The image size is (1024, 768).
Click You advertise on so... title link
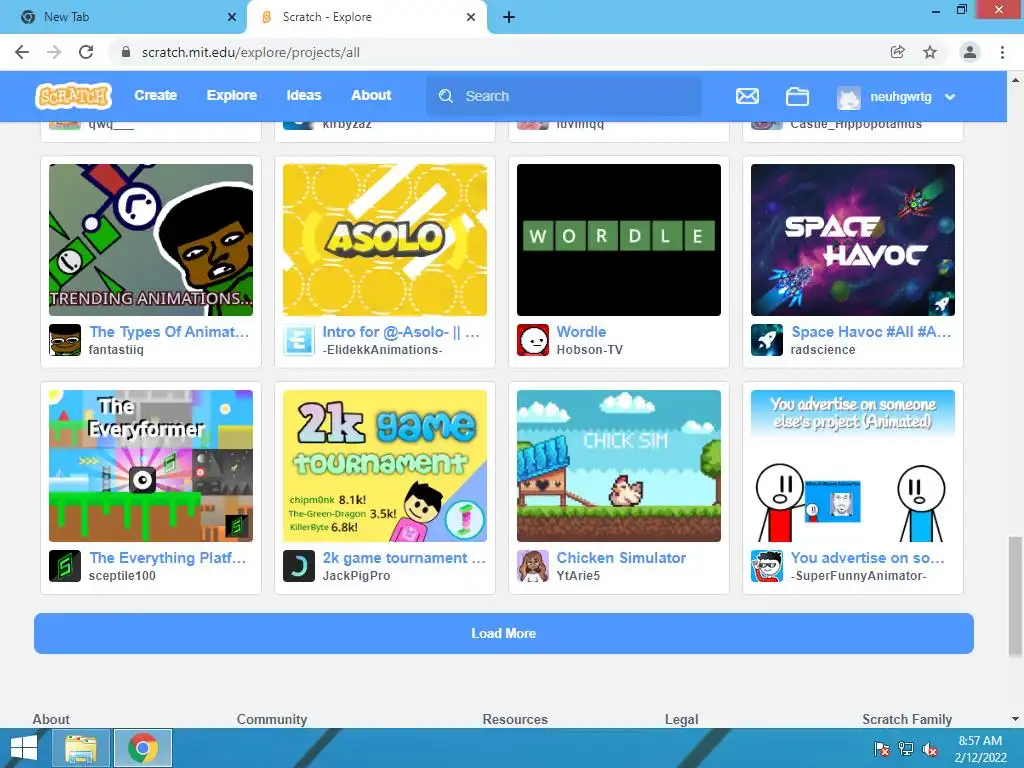867,558
